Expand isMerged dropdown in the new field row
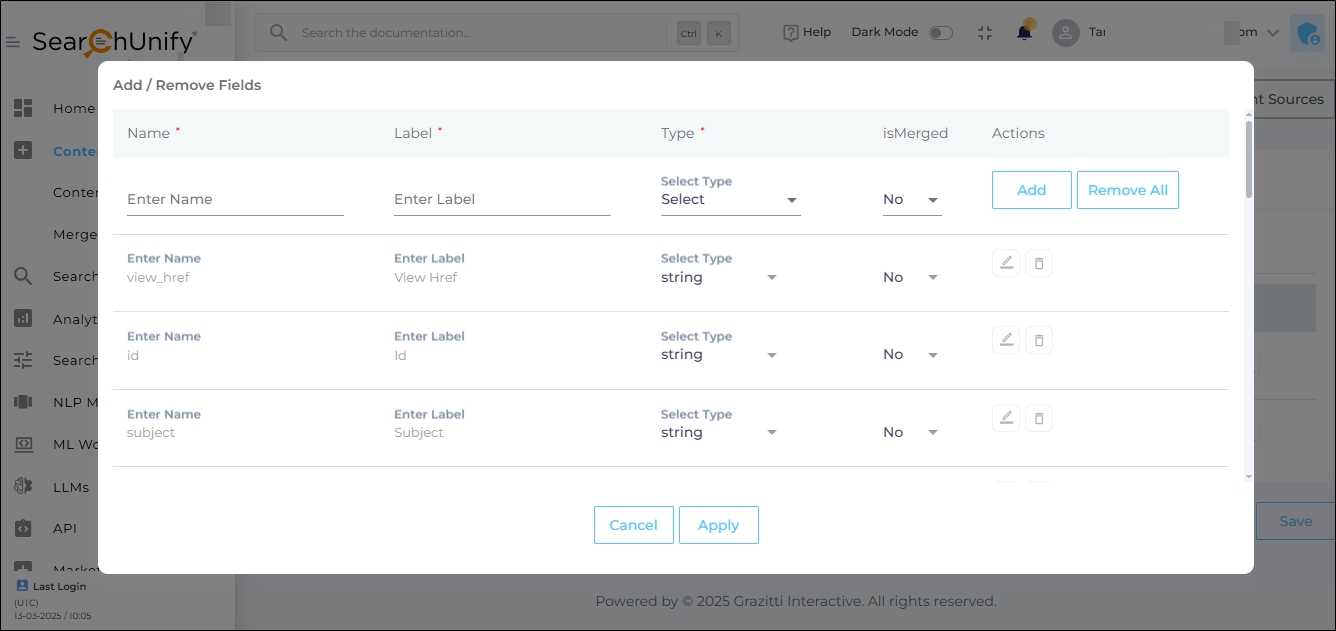This screenshot has width=1336, height=631. click(911, 200)
